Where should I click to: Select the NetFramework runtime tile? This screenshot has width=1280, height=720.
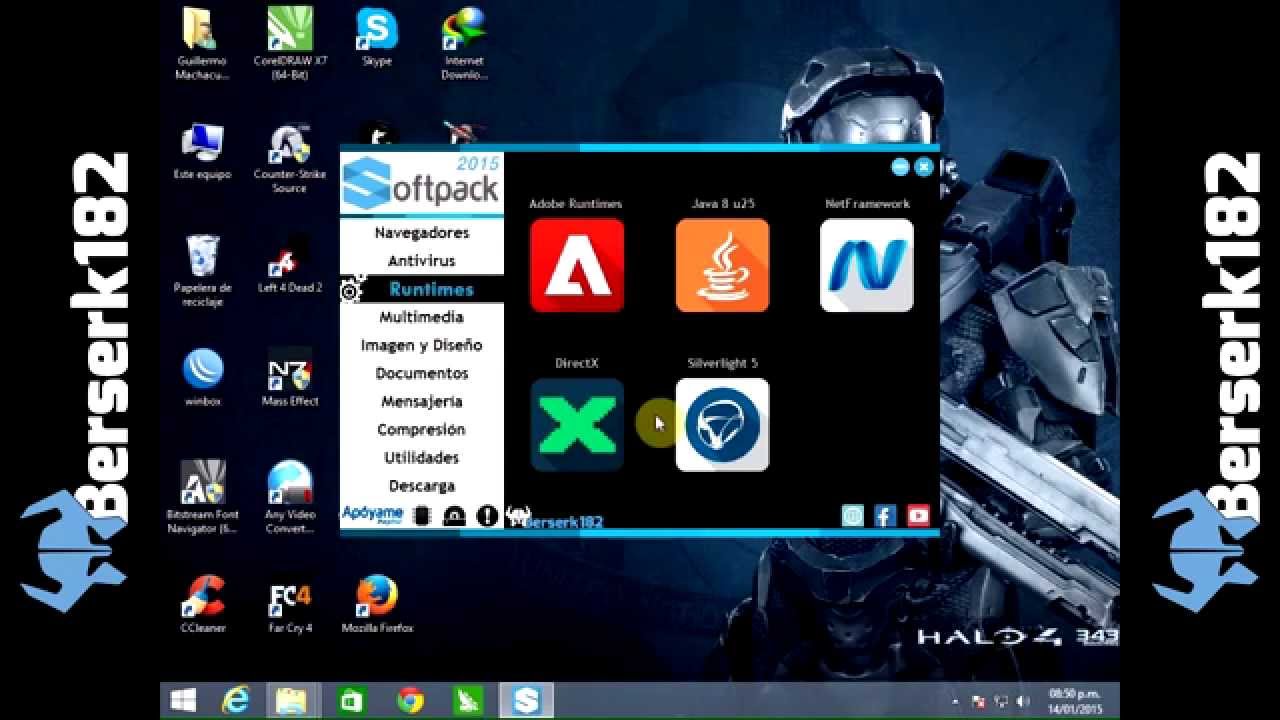866,265
